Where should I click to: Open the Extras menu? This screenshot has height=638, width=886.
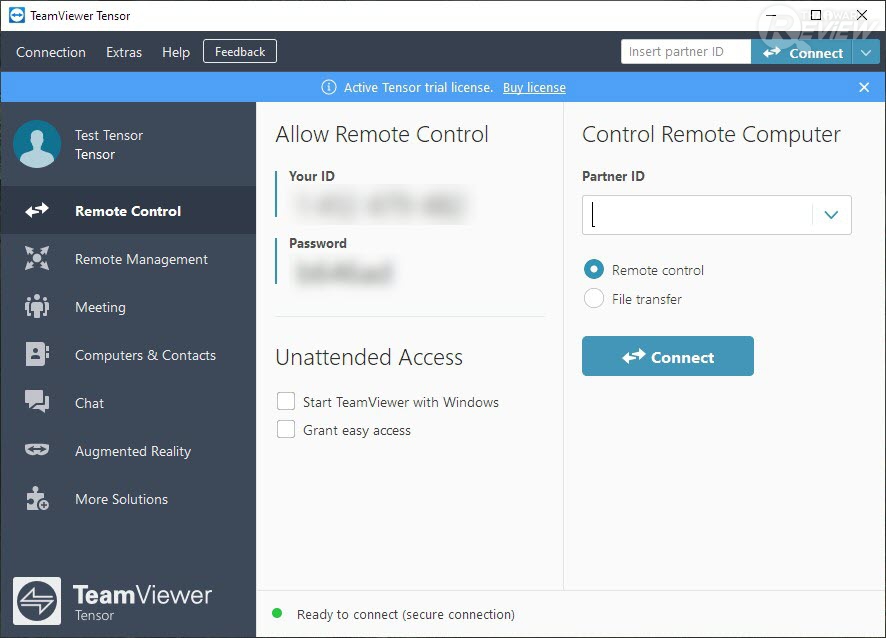(124, 52)
